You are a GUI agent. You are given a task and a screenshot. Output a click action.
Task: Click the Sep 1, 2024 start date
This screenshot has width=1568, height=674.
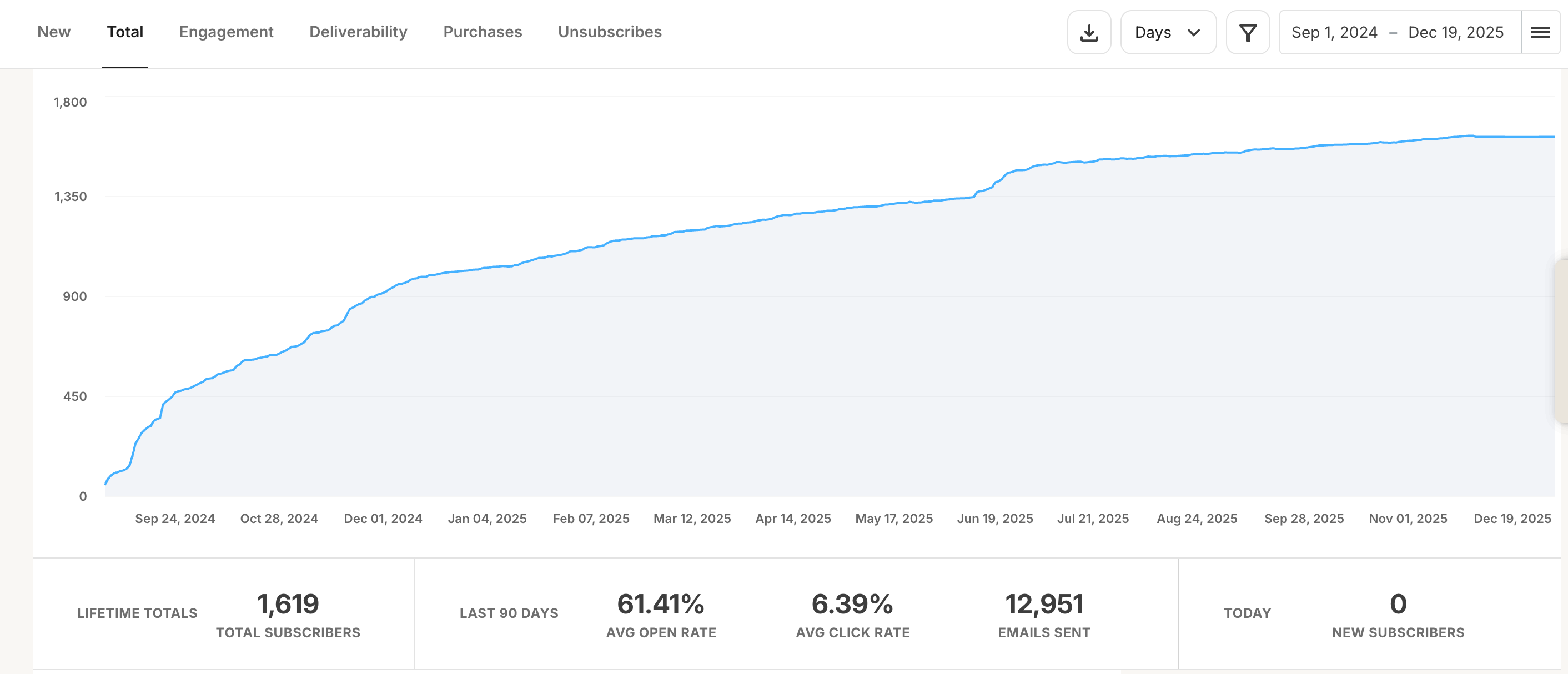[1334, 32]
